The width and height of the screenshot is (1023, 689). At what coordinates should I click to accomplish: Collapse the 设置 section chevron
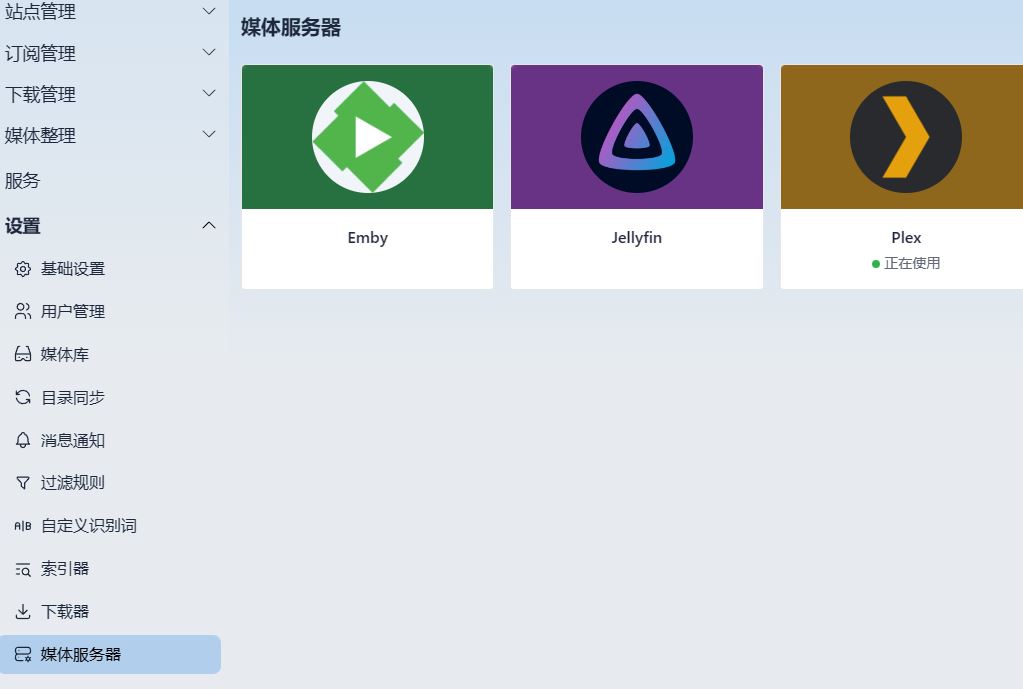tap(209, 225)
